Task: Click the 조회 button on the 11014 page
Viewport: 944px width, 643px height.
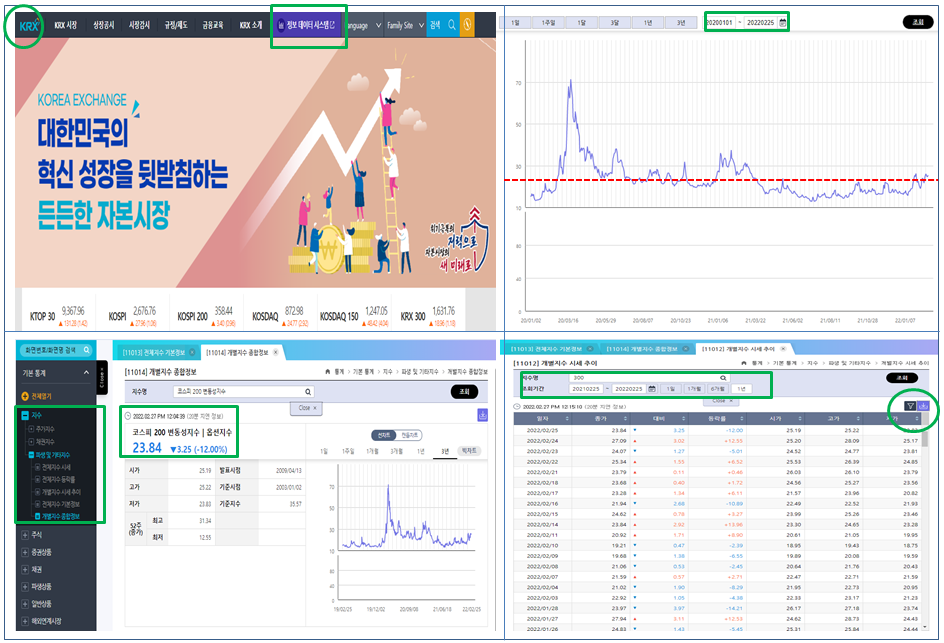Action: tap(464, 391)
